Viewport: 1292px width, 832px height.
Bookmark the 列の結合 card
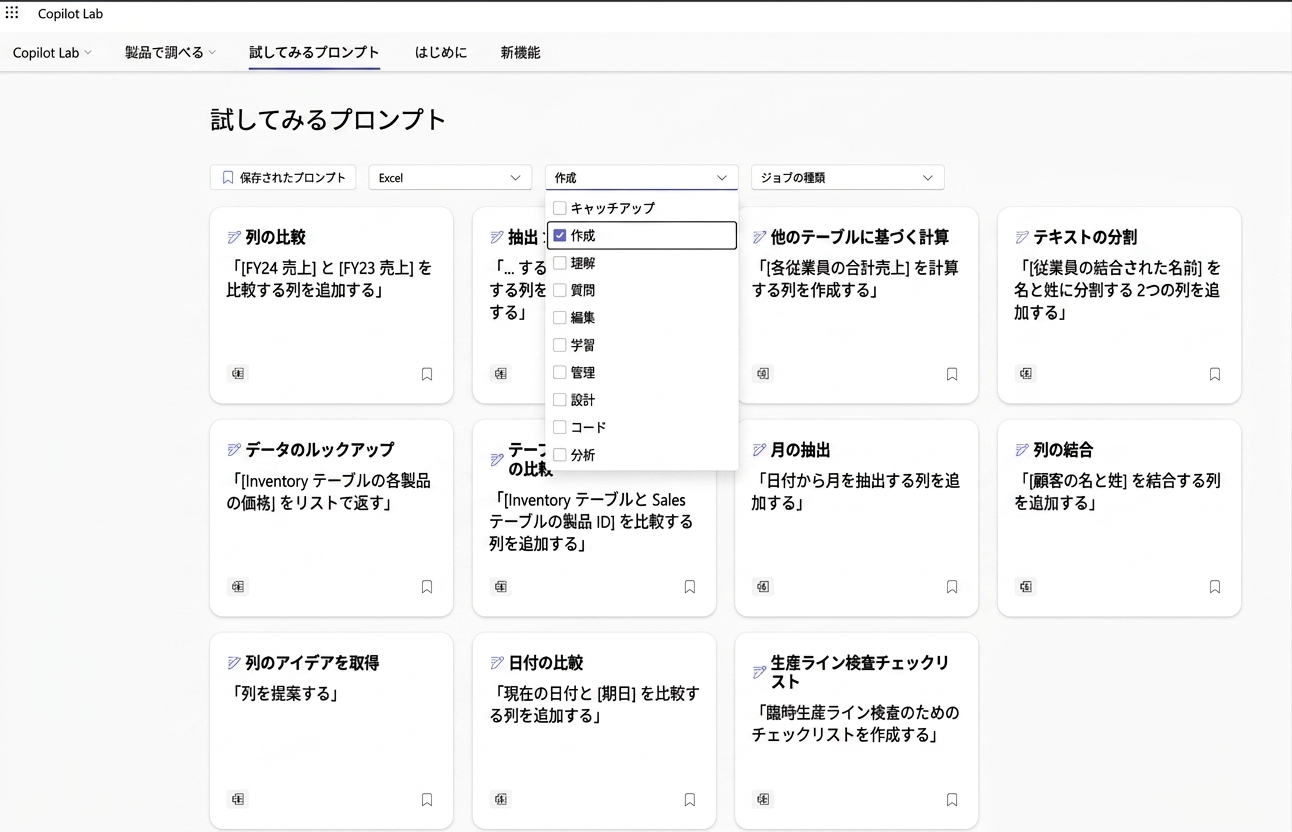coord(1215,587)
